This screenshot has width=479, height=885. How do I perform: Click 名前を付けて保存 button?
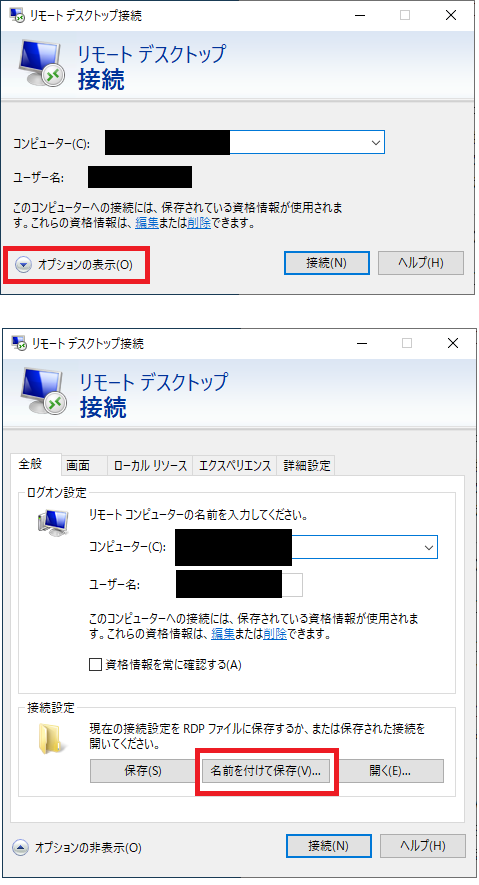coord(266,771)
